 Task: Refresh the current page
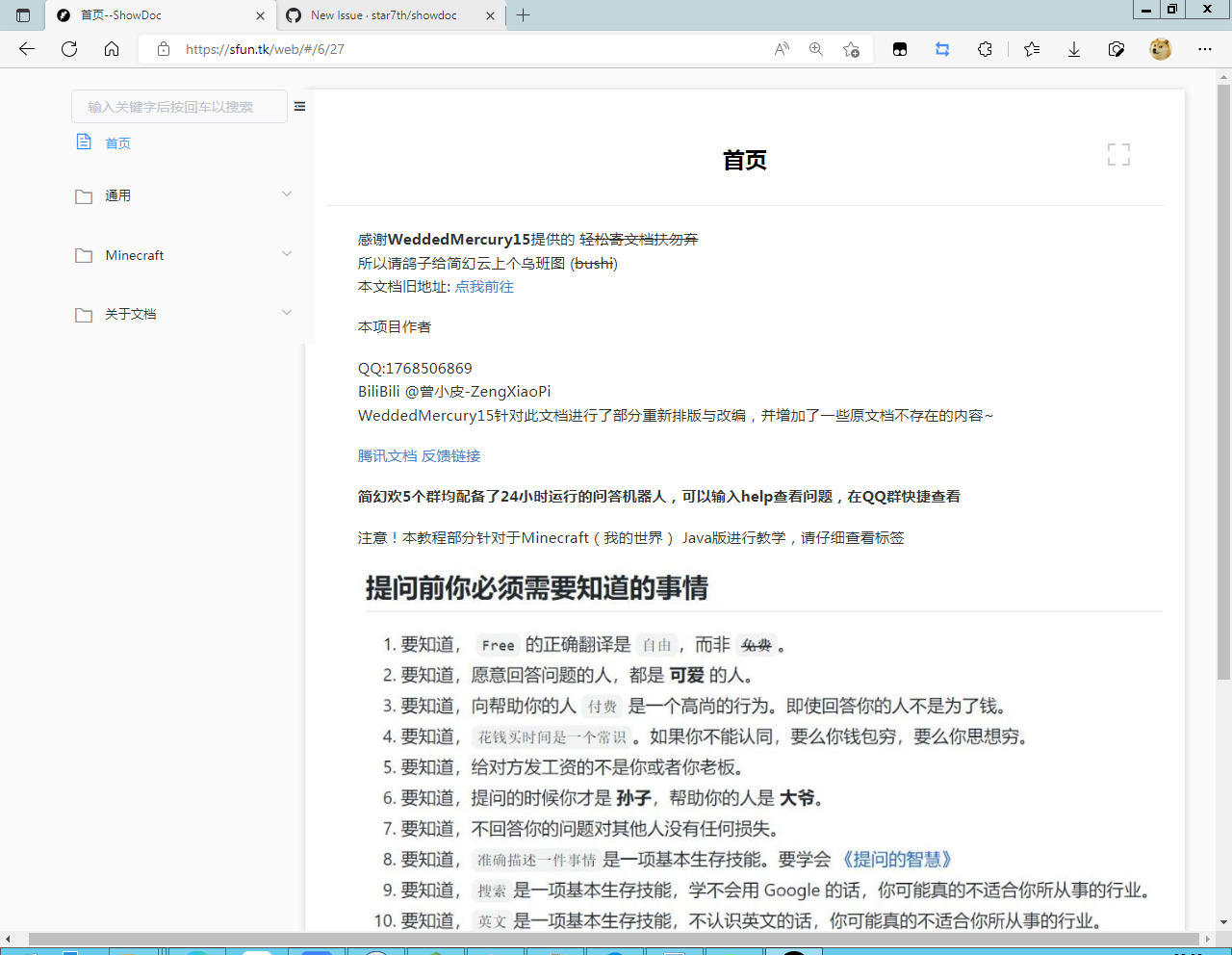[69, 49]
